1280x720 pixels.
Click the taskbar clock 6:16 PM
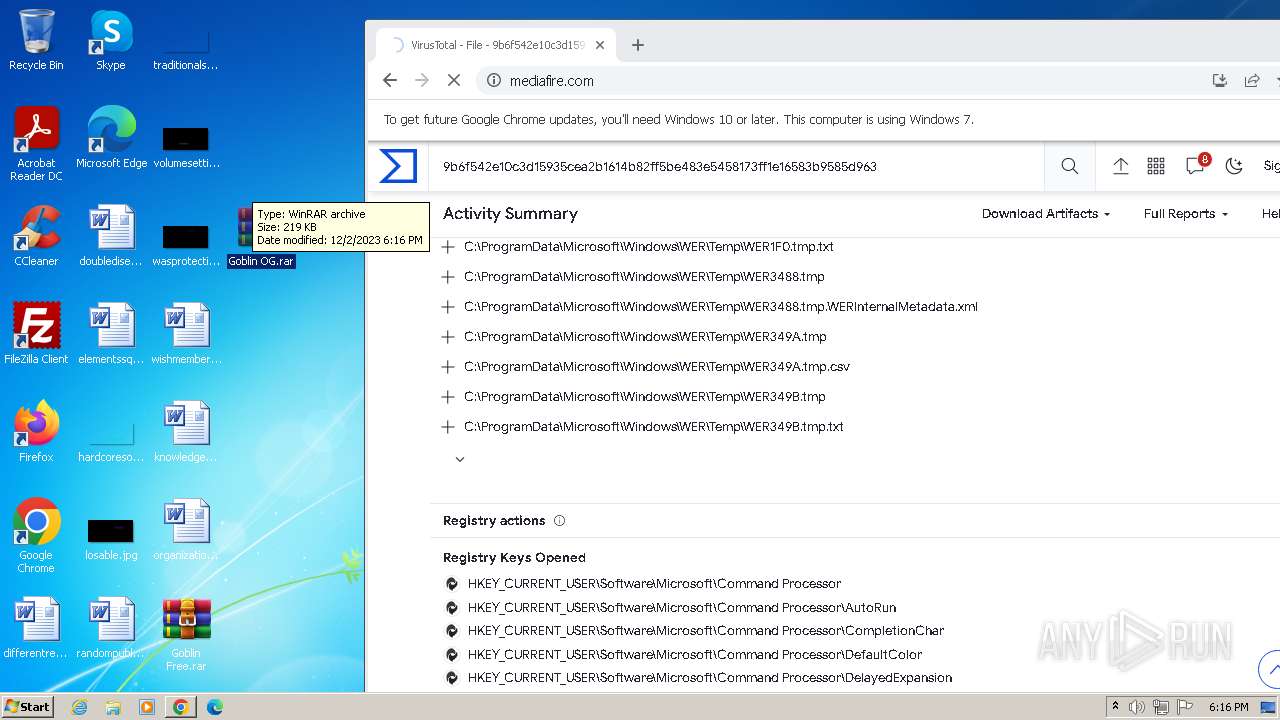click(x=1228, y=707)
